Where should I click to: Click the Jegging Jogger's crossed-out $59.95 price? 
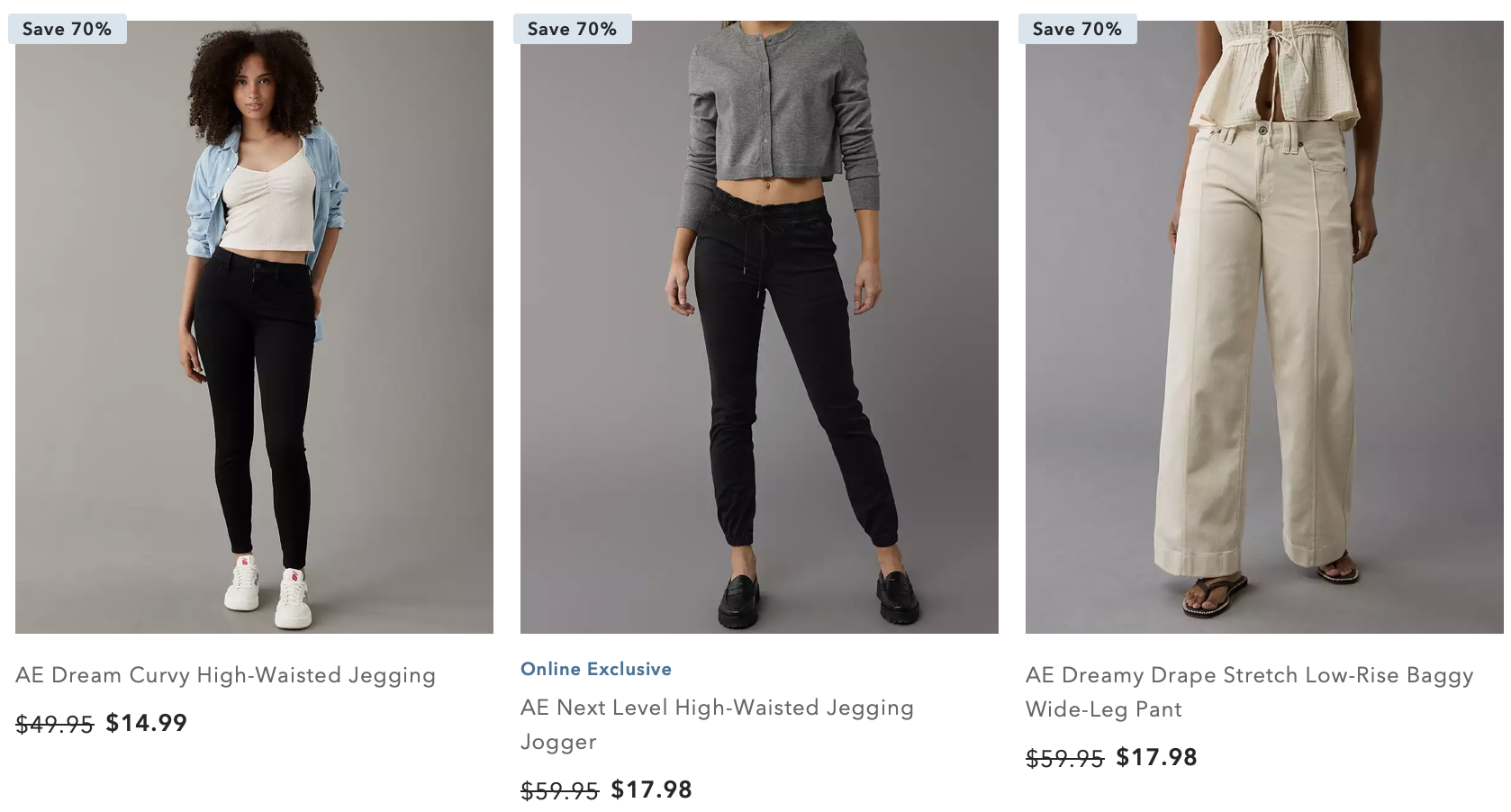tap(560, 790)
